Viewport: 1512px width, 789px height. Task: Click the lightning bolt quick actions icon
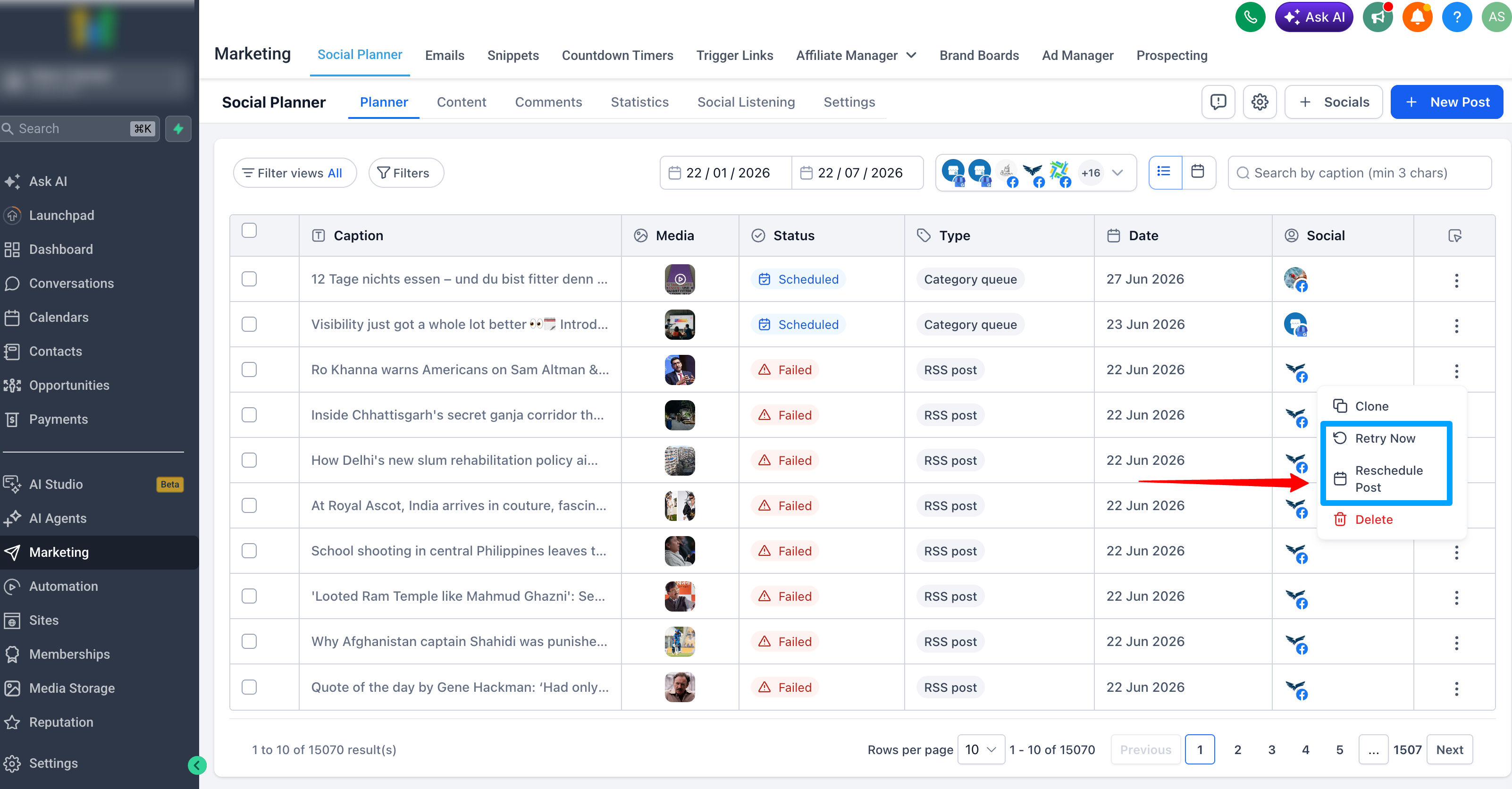pos(178,128)
